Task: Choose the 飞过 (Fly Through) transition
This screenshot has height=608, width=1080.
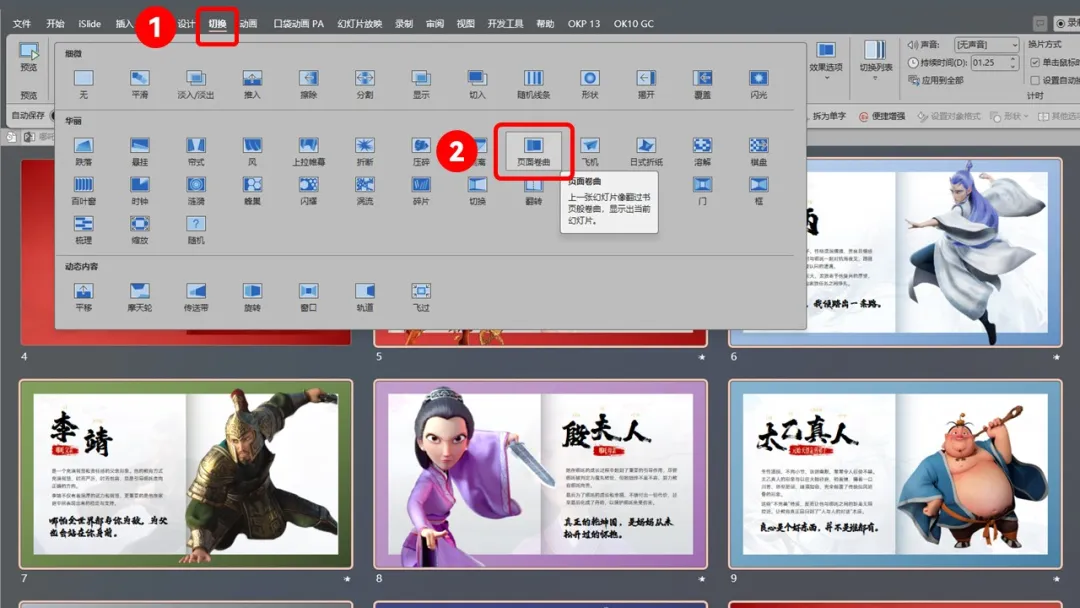Action: click(421, 297)
